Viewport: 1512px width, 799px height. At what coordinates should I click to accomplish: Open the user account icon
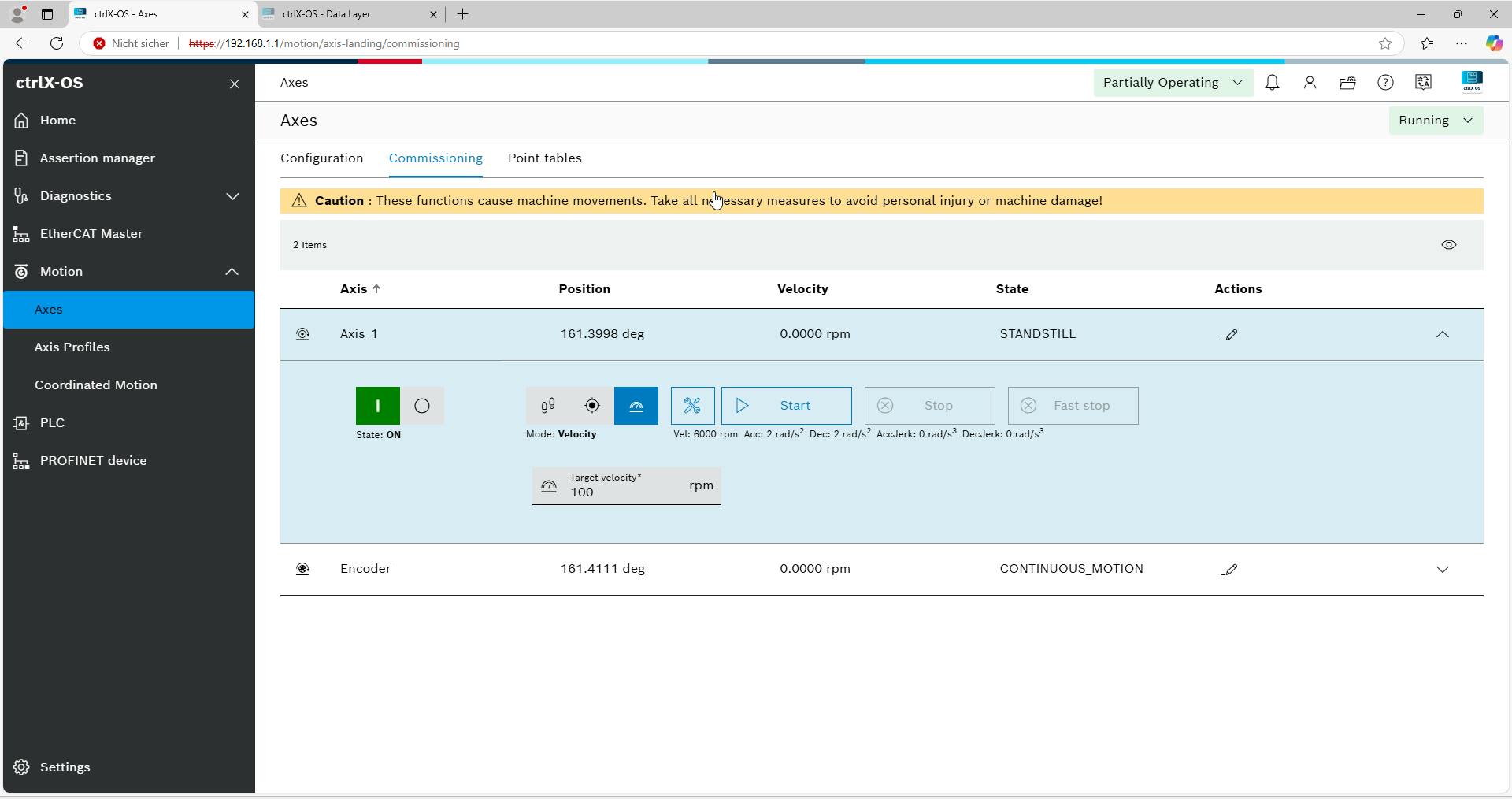[x=1310, y=83]
